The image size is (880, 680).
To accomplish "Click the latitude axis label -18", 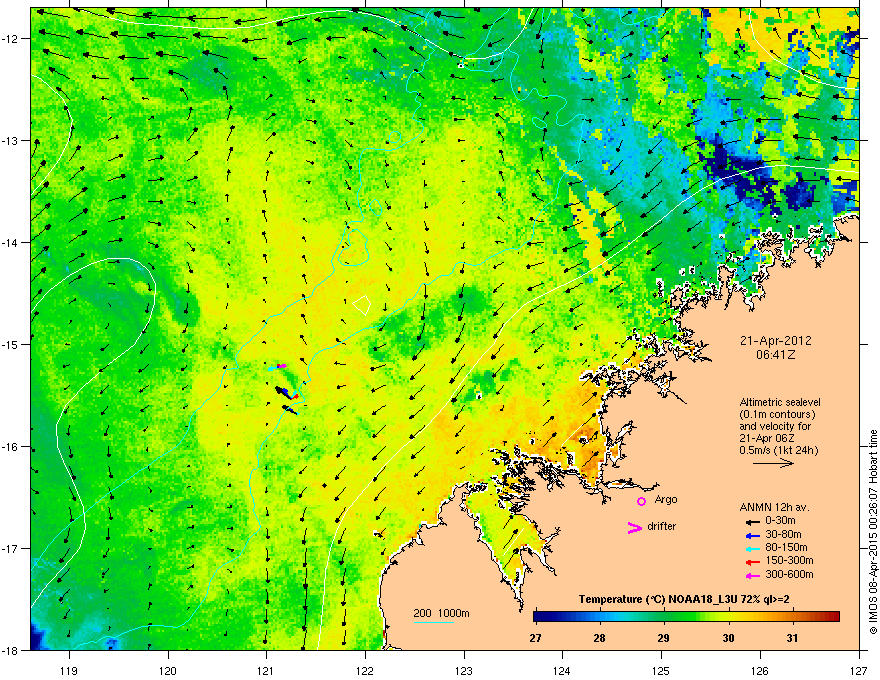I will click(x=10, y=650).
